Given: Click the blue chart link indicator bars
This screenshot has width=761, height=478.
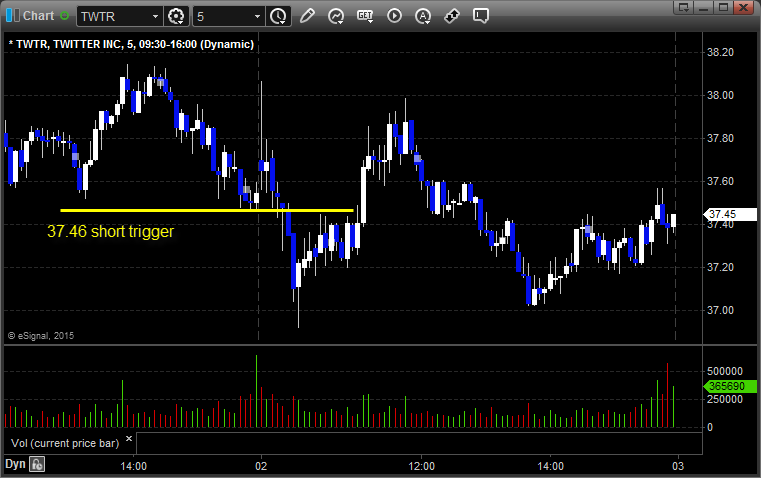Looking at the screenshot, I should (13, 16).
